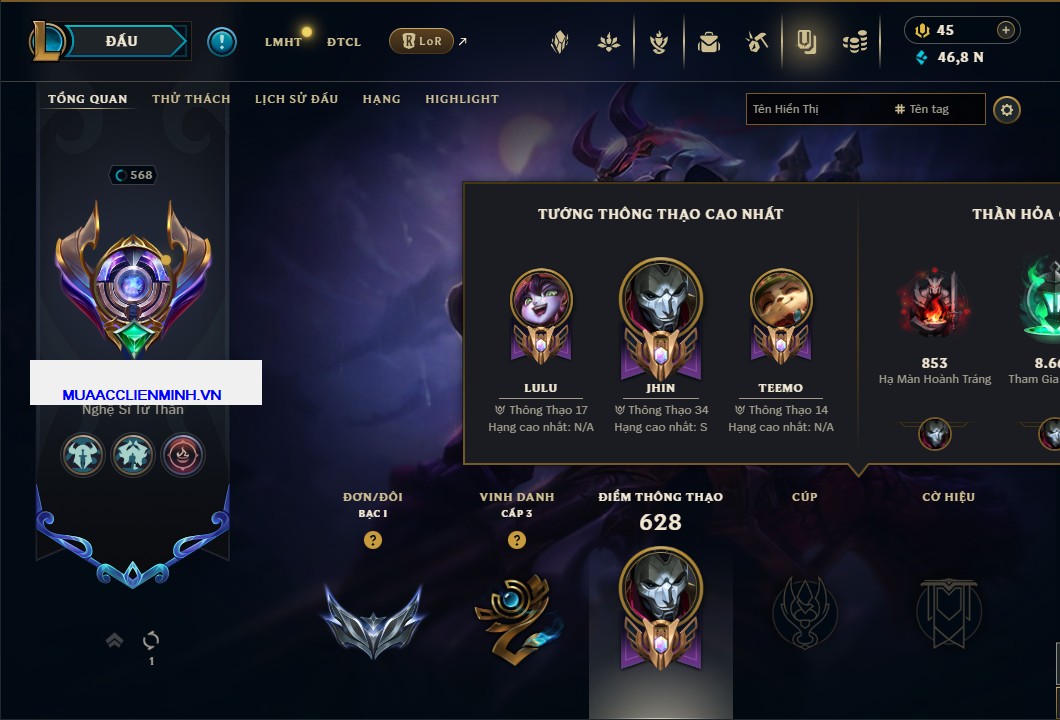Expand banner with the up chevron icon
The height and width of the screenshot is (720, 1060).
(114, 640)
